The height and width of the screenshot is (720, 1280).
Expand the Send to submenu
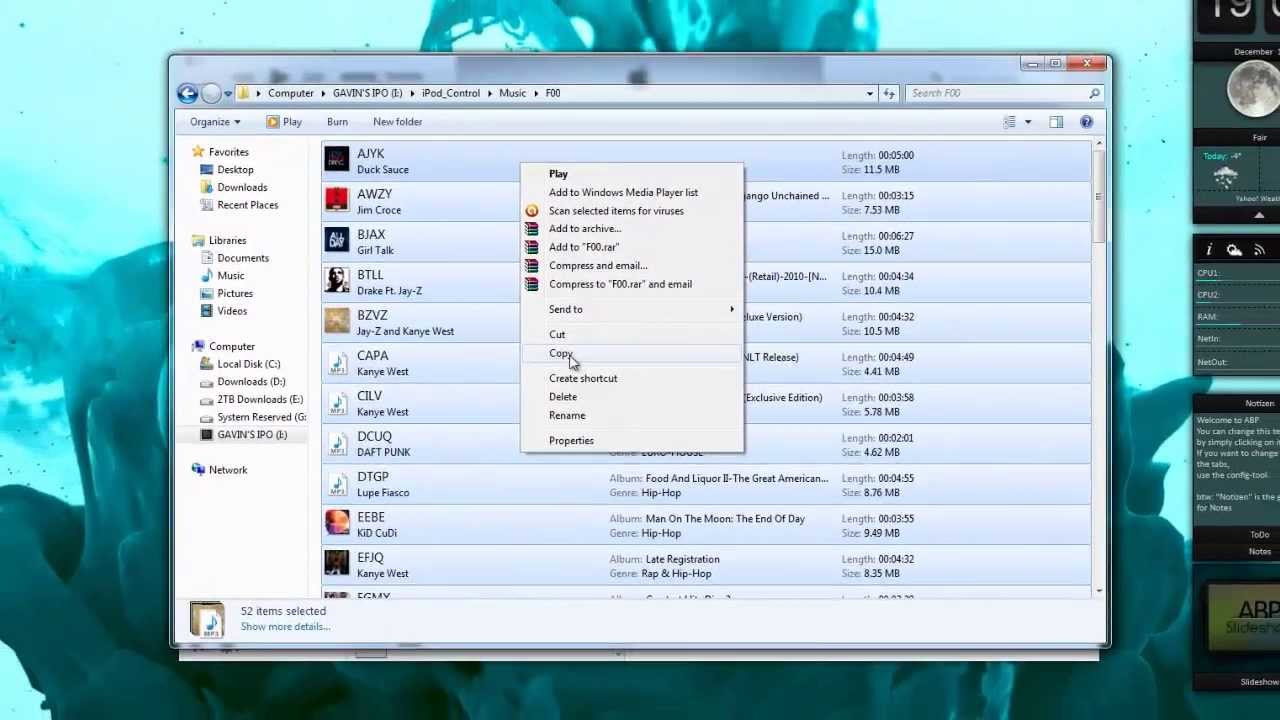[x=632, y=309]
